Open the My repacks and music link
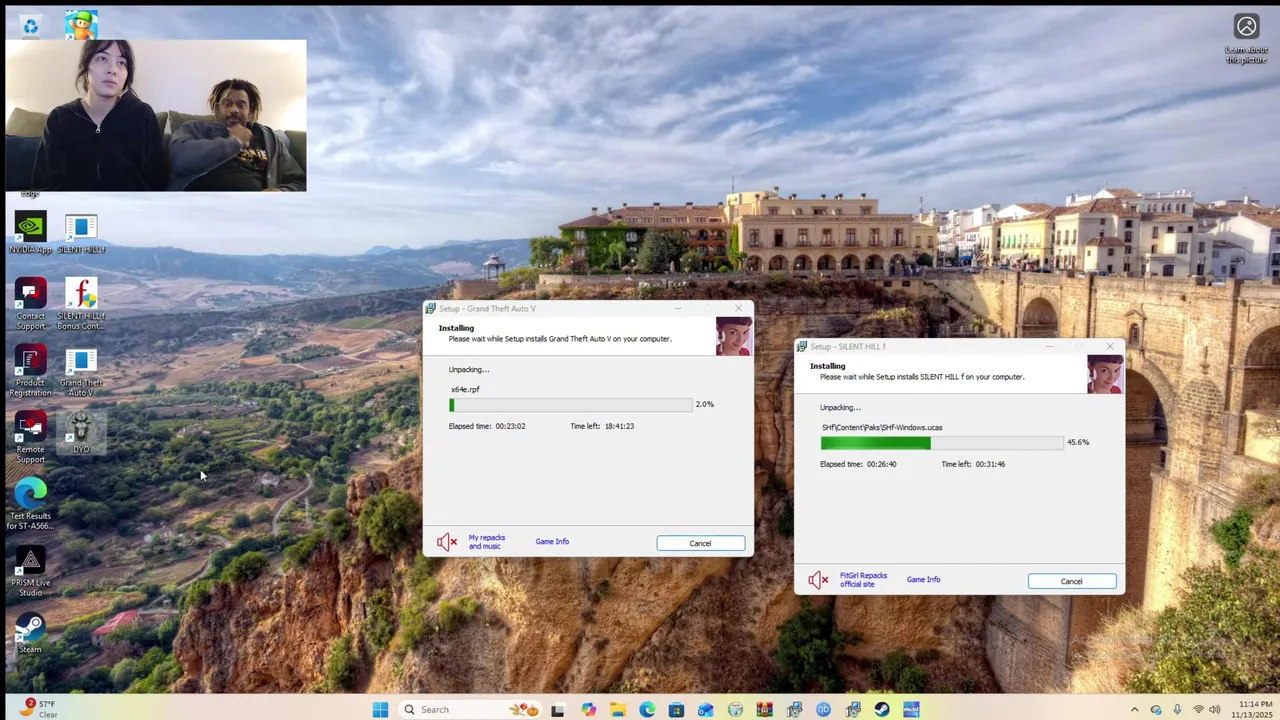 (487, 542)
